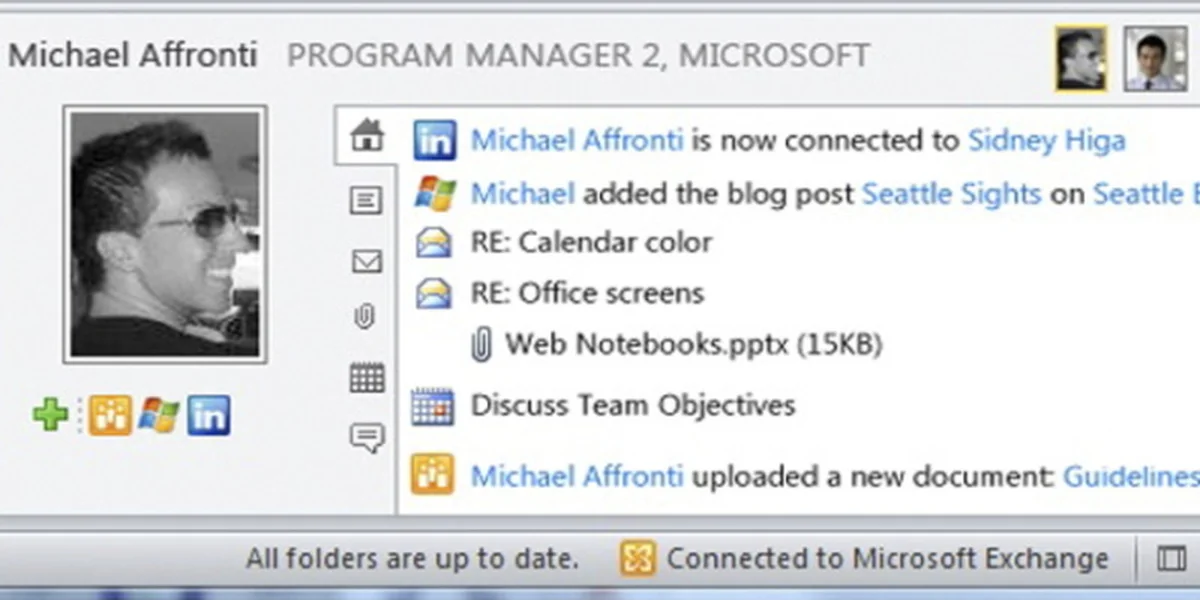Image resolution: width=1200 pixels, height=600 pixels.
Task: Open the RE: Calendar color email
Action: tap(591, 242)
